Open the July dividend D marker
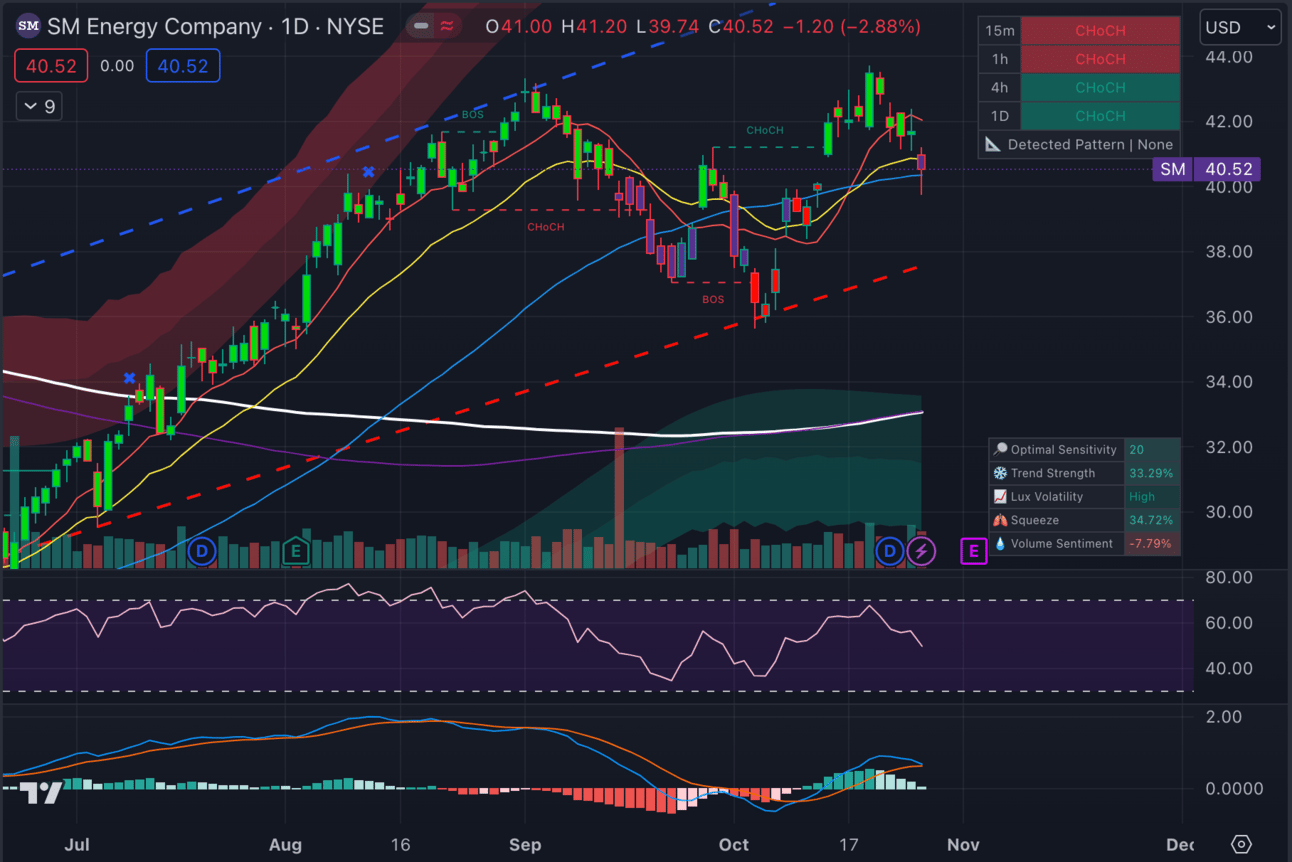 (202, 551)
